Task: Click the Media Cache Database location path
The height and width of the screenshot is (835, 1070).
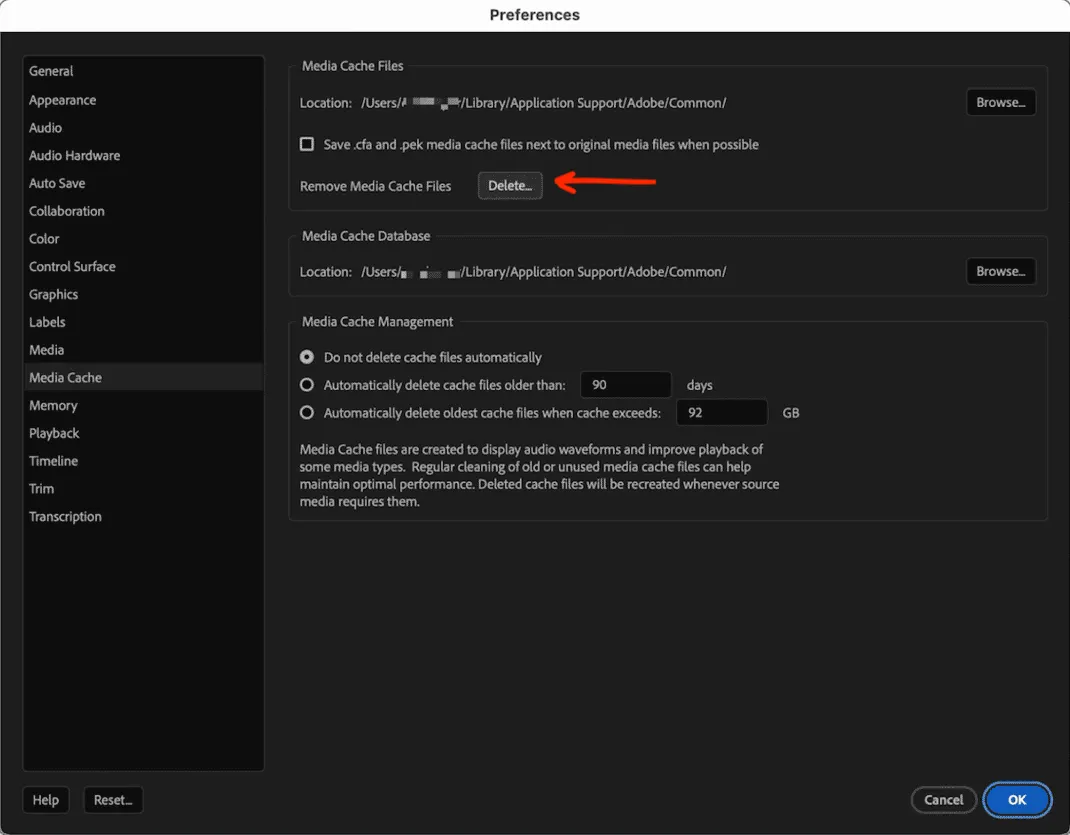Action: (543, 272)
